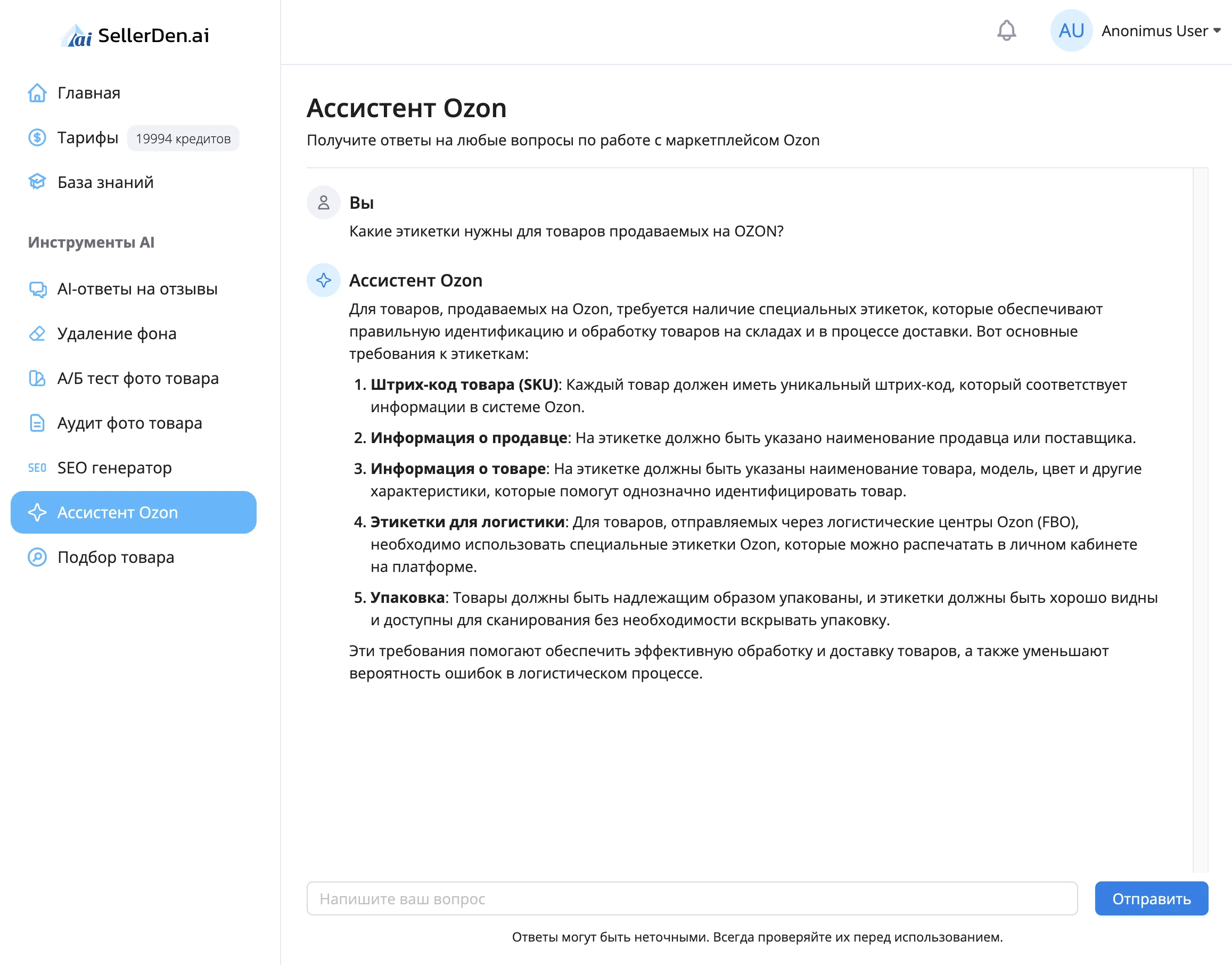This screenshot has height=965, width=1232.
Task: Click the eraser icon for Удаление фона
Action: coord(37,333)
